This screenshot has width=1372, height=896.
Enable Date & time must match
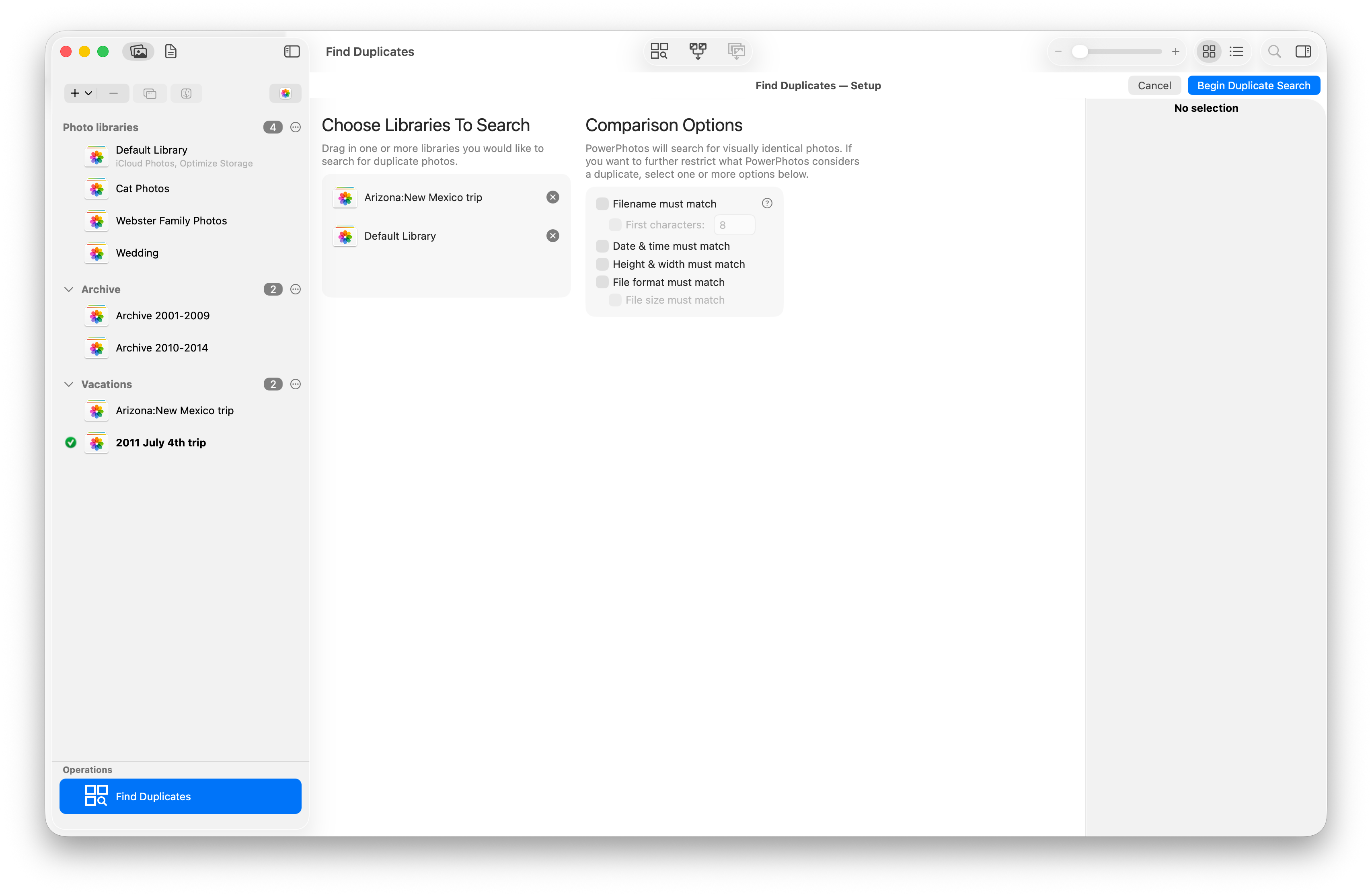602,246
